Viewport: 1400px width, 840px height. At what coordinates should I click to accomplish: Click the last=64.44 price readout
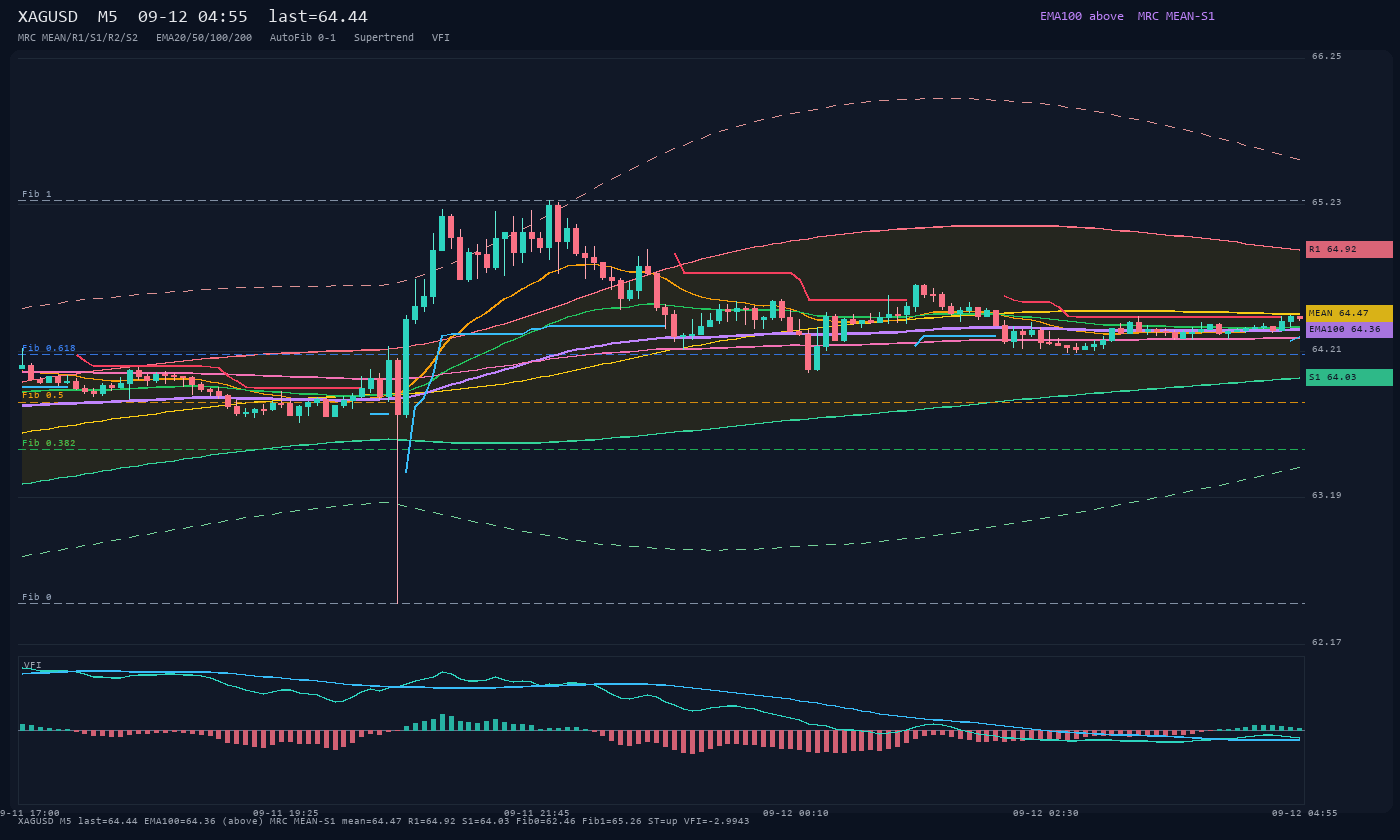318,17
